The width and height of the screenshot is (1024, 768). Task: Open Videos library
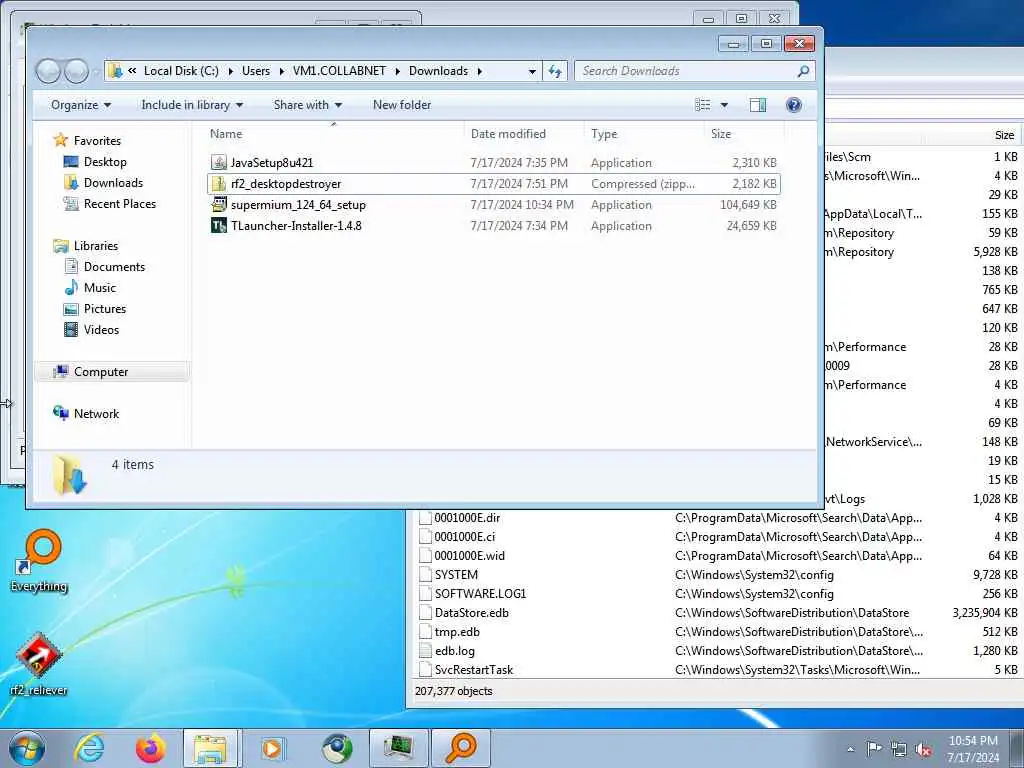(91, 329)
